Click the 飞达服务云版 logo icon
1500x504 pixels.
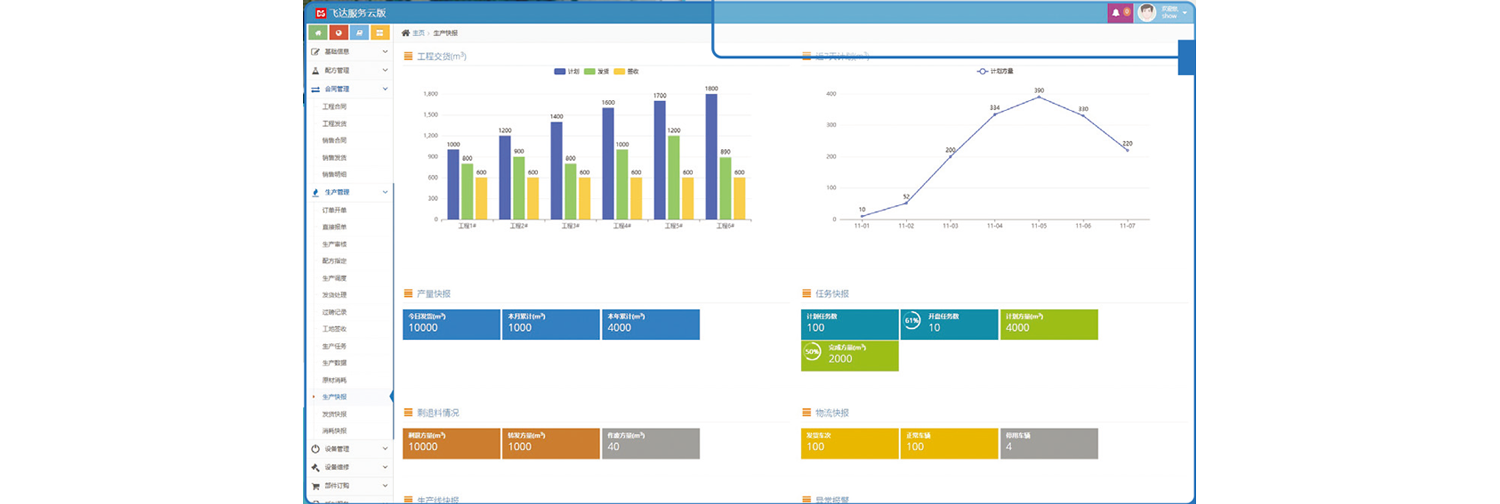tap(321, 13)
